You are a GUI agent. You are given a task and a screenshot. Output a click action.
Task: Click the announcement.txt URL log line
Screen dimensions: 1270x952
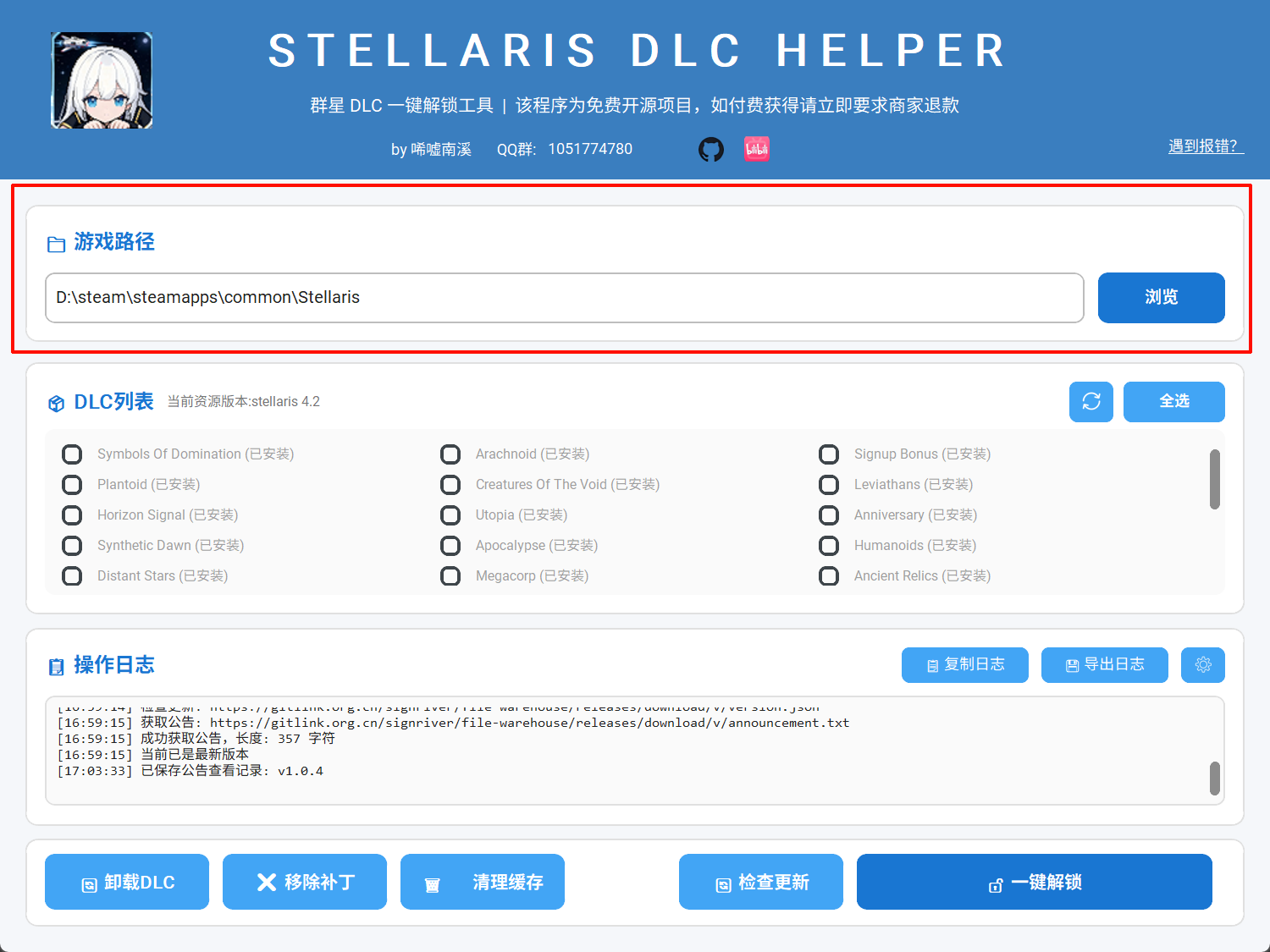tap(453, 723)
